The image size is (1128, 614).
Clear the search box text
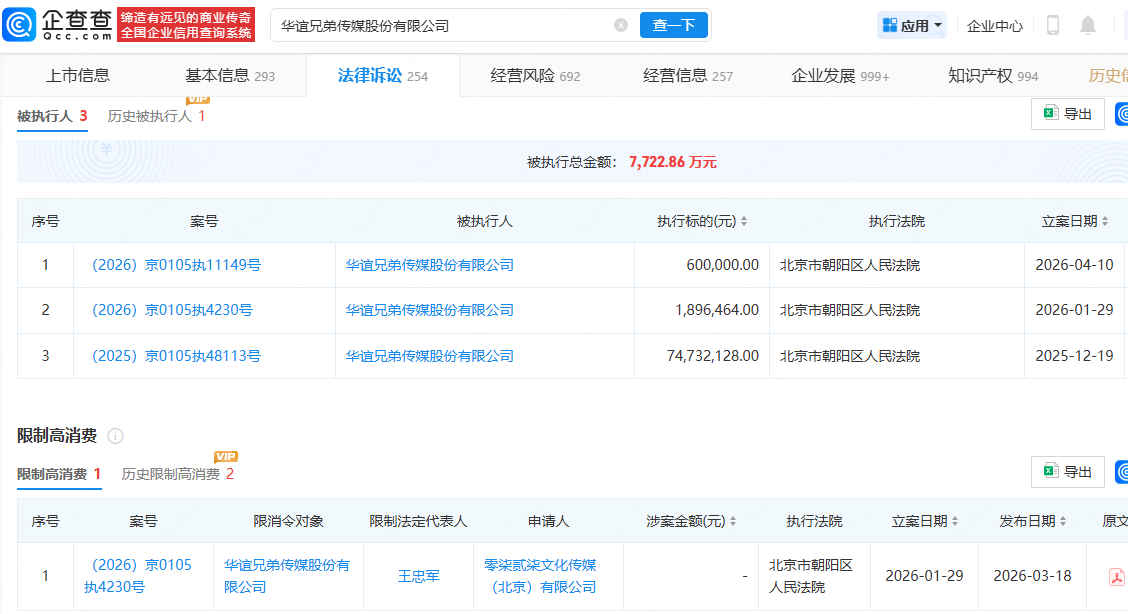tap(621, 26)
